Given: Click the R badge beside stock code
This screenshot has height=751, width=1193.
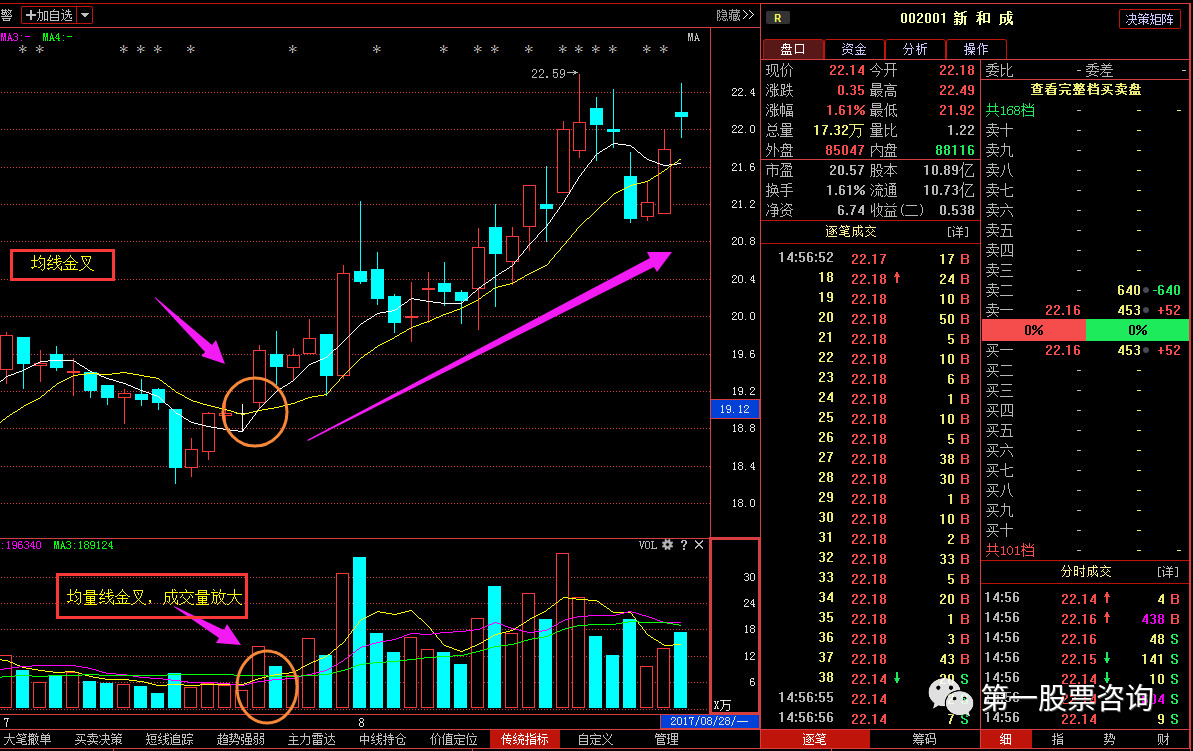Looking at the screenshot, I should click(x=778, y=18).
